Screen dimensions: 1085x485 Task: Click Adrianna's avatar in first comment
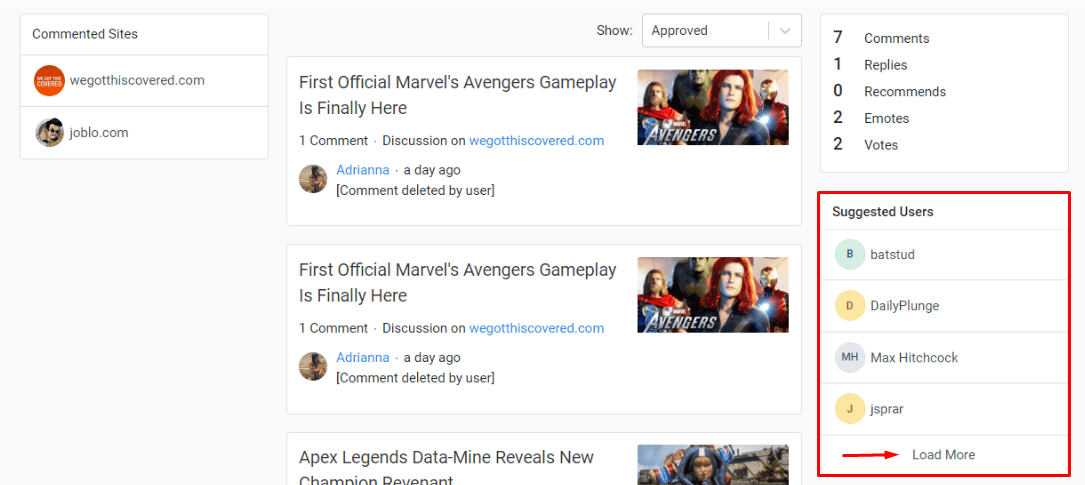pos(313,179)
